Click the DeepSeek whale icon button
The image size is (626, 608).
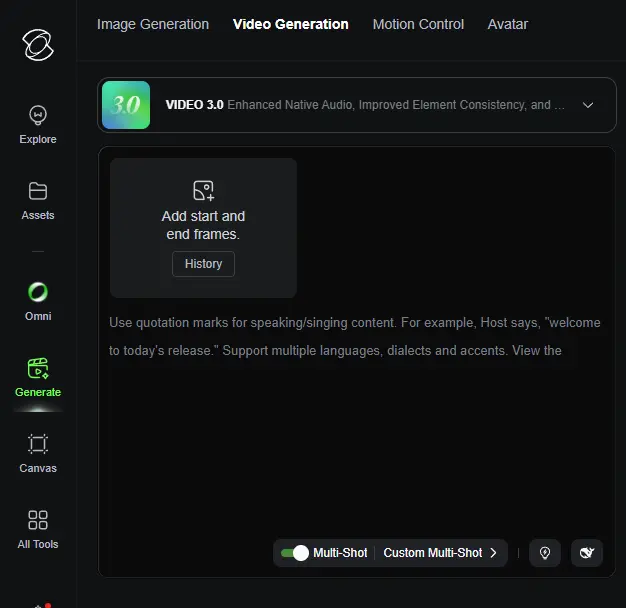click(587, 553)
